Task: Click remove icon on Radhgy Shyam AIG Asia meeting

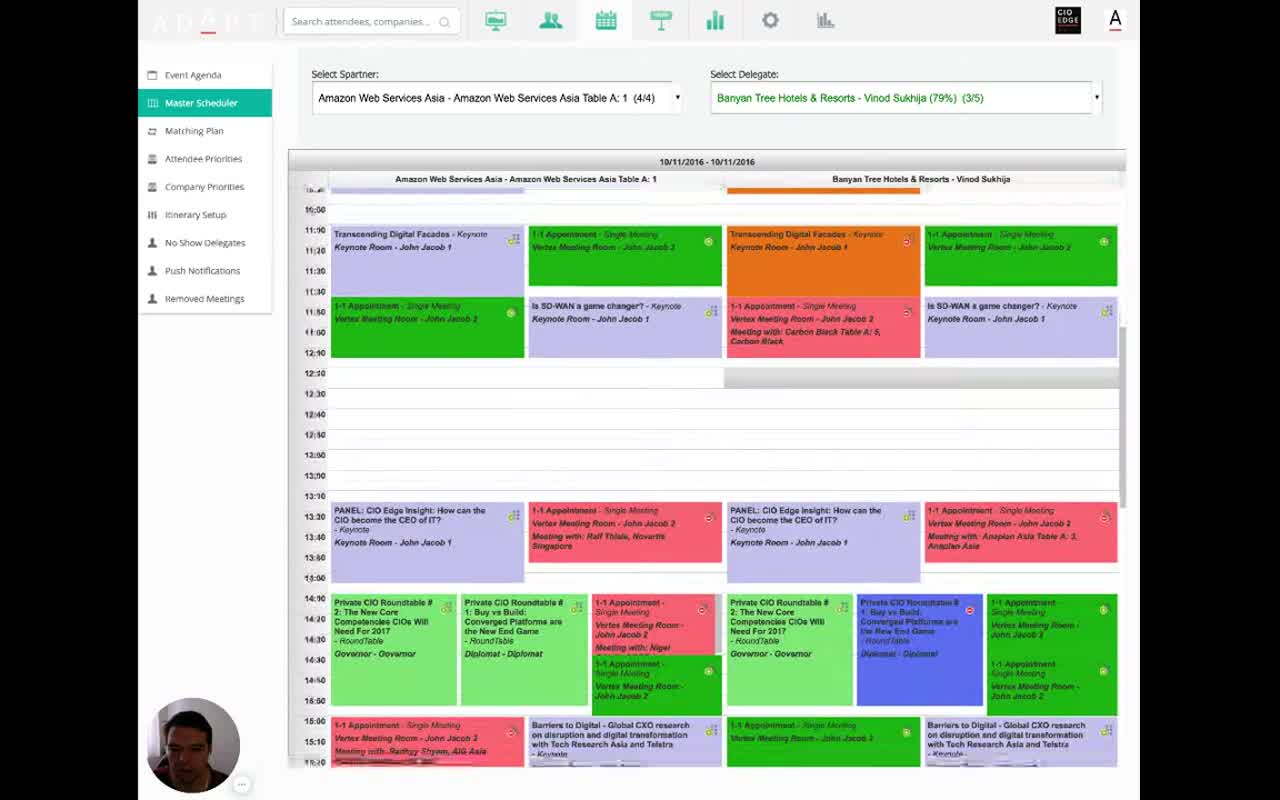Action: pyautogui.click(x=511, y=731)
